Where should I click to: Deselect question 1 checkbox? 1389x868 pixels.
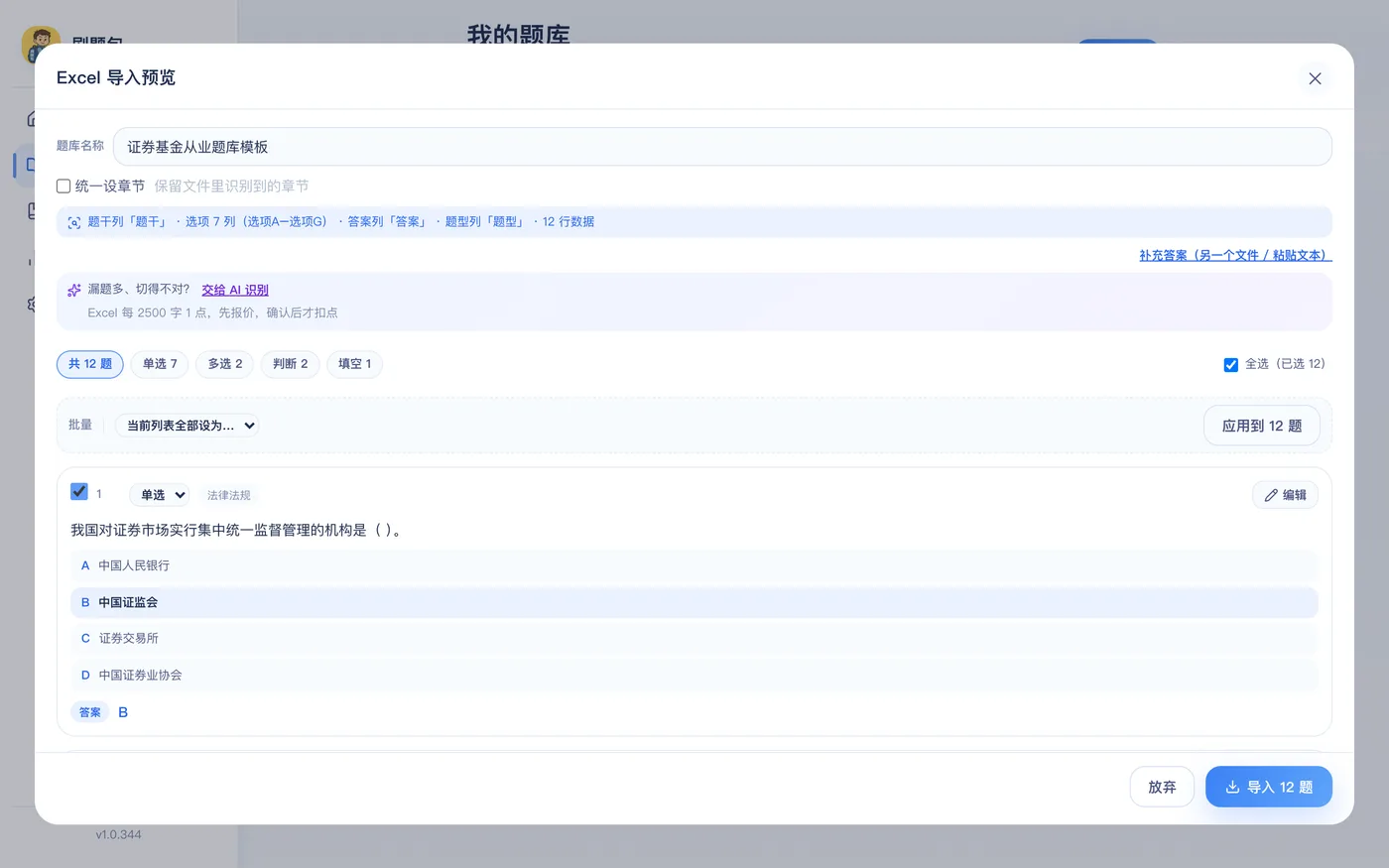[x=79, y=491]
